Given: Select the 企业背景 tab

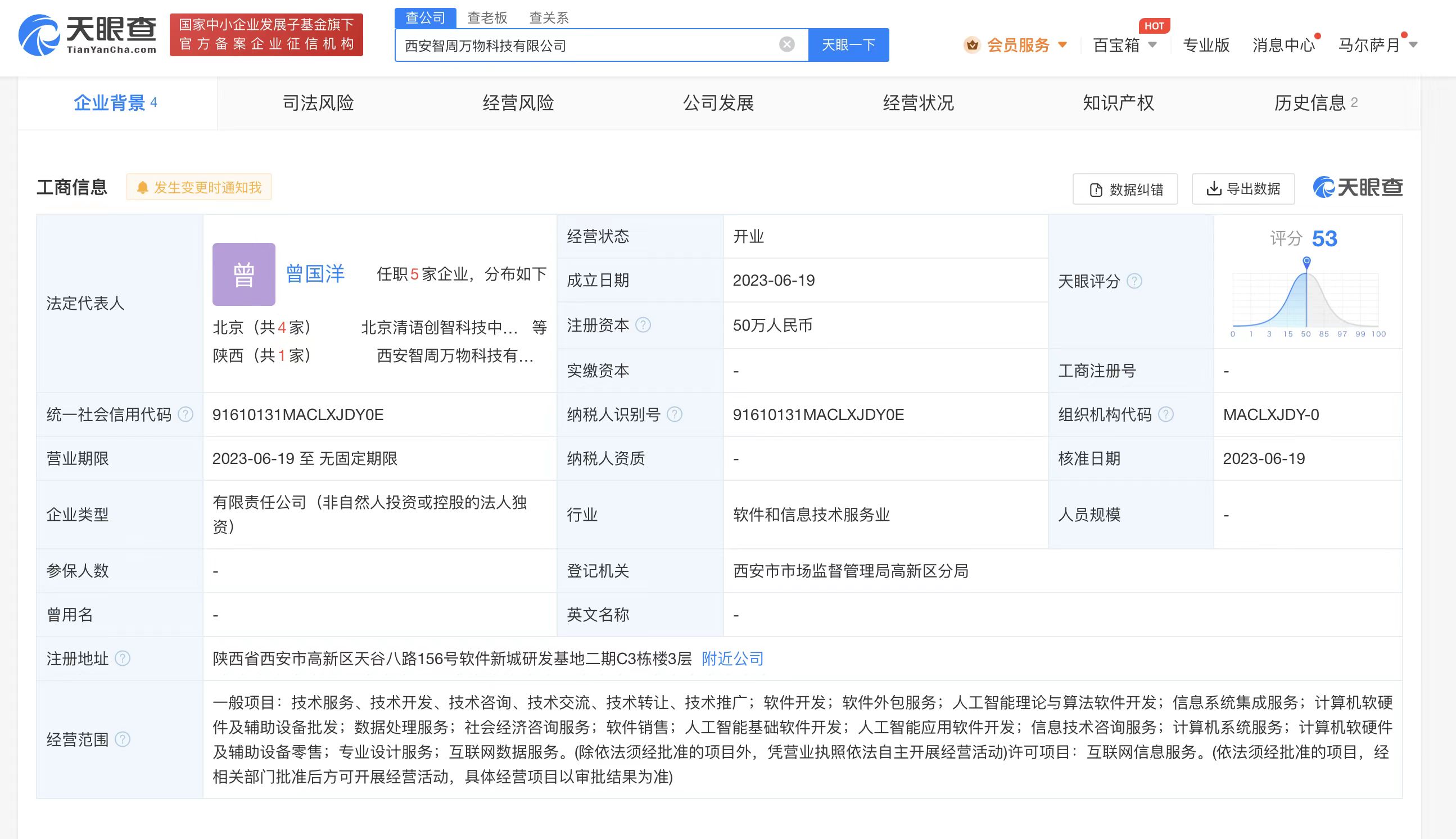Looking at the screenshot, I should [117, 102].
